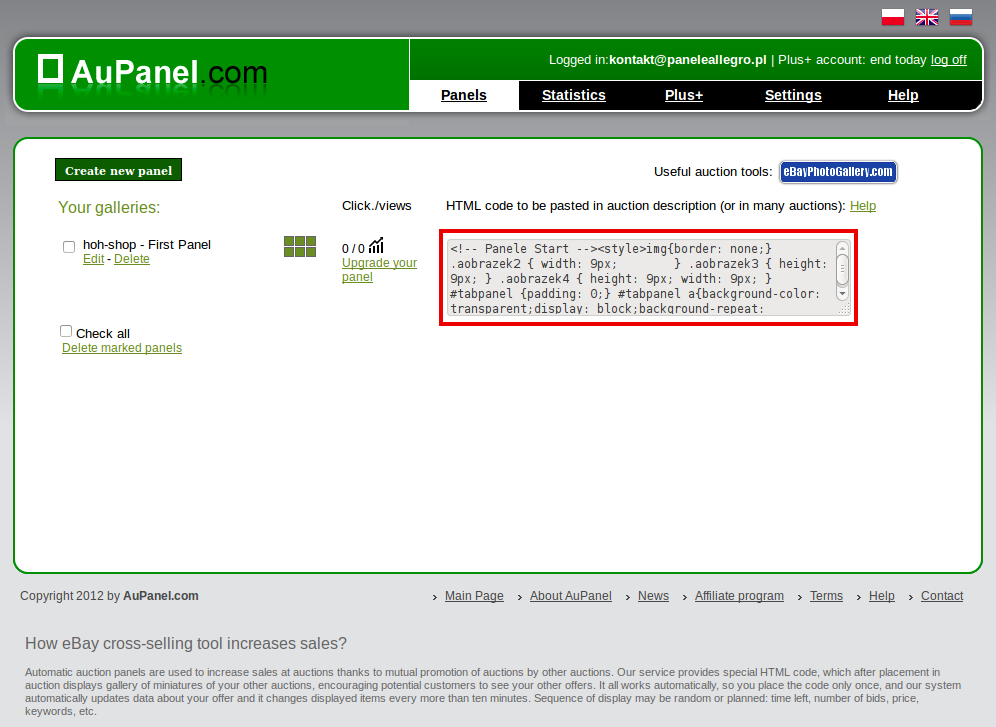Open the eBayPhotoGallery.com banner

click(838, 171)
